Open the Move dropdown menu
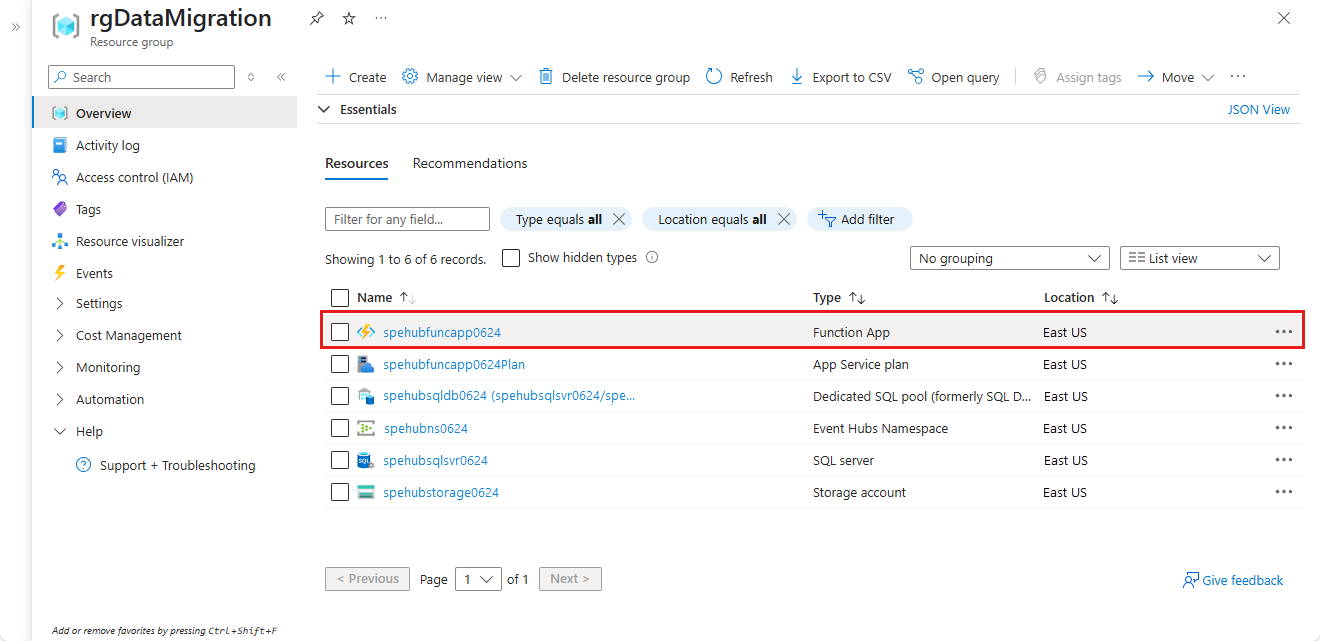Screen dimensions: 1320x641 [1176, 77]
